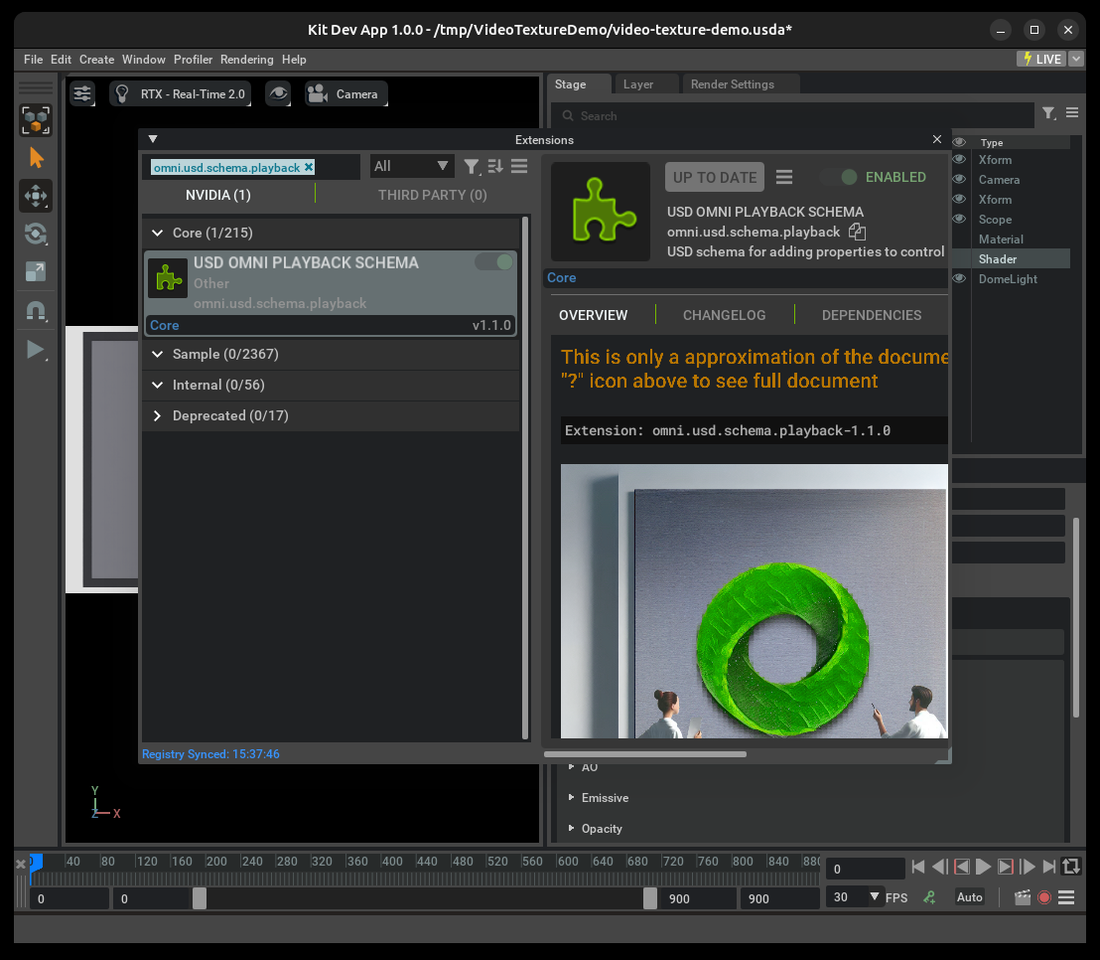The height and width of the screenshot is (960, 1100).
Task: Open the All filter dropdown
Action: 412,166
